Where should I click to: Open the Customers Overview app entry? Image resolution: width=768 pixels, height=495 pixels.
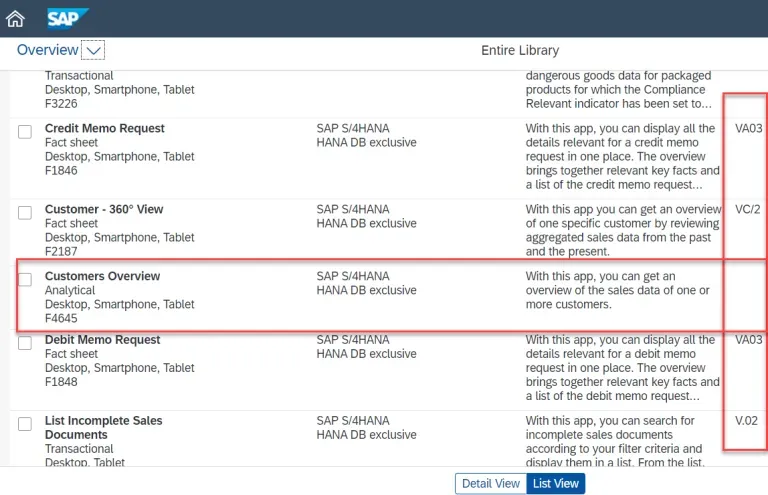click(x=102, y=276)
